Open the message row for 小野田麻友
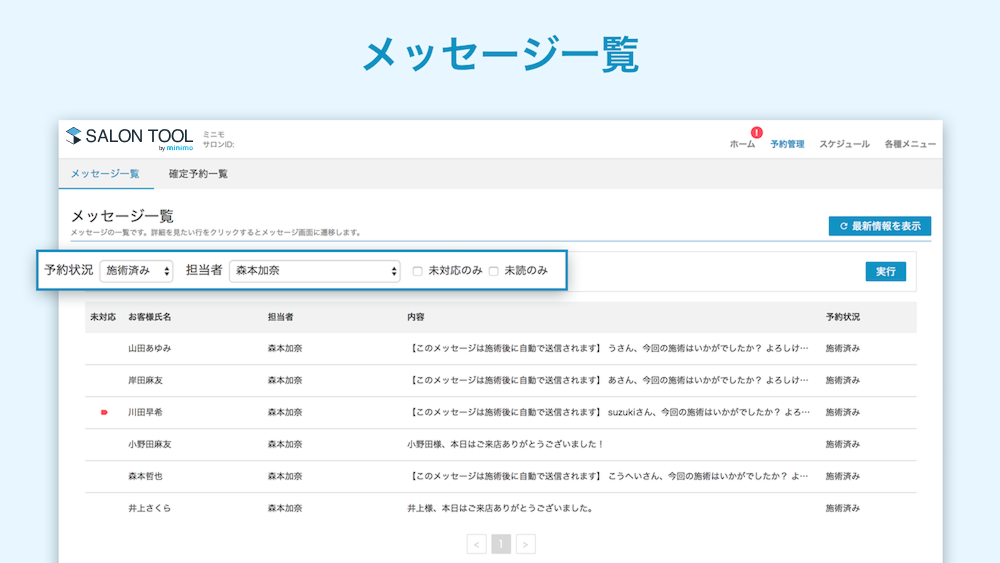Viewport: 1000px width, 563px height. pyautogui.click(x=501, y=444)
